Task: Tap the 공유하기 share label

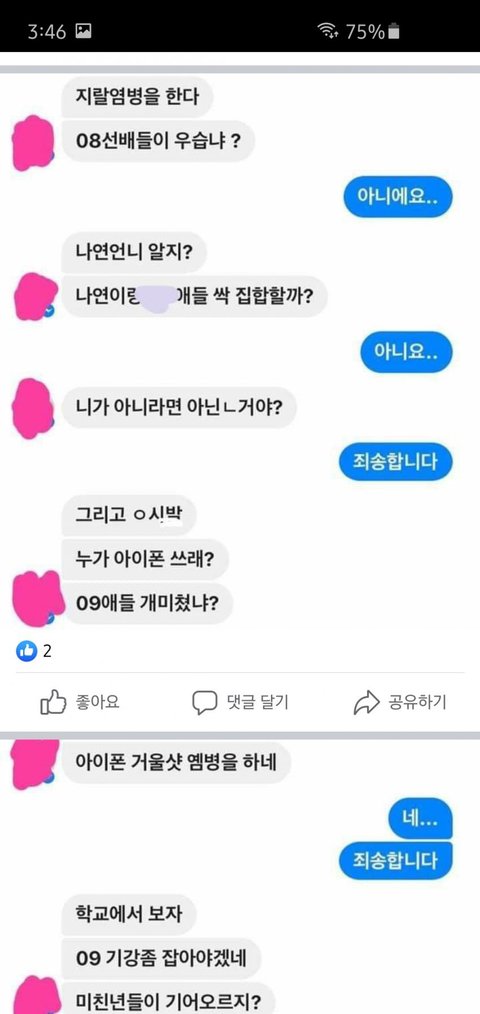Action: [x=417, y=702]
